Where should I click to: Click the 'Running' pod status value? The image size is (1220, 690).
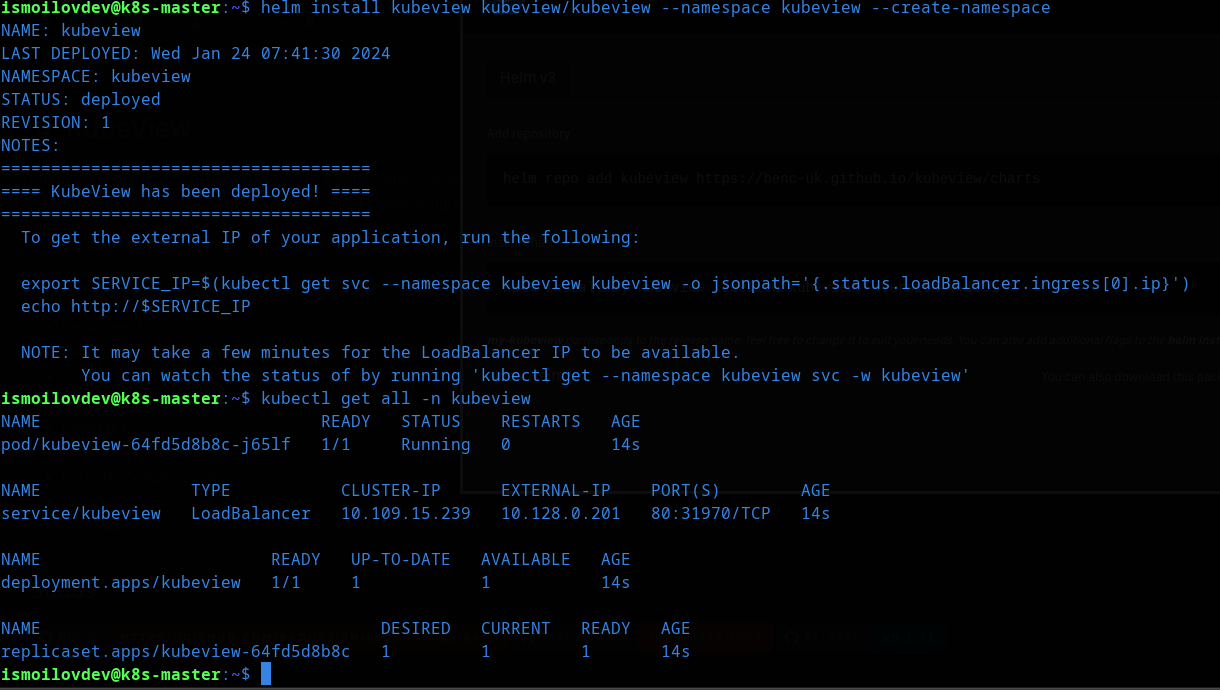[x=436, y=445]
